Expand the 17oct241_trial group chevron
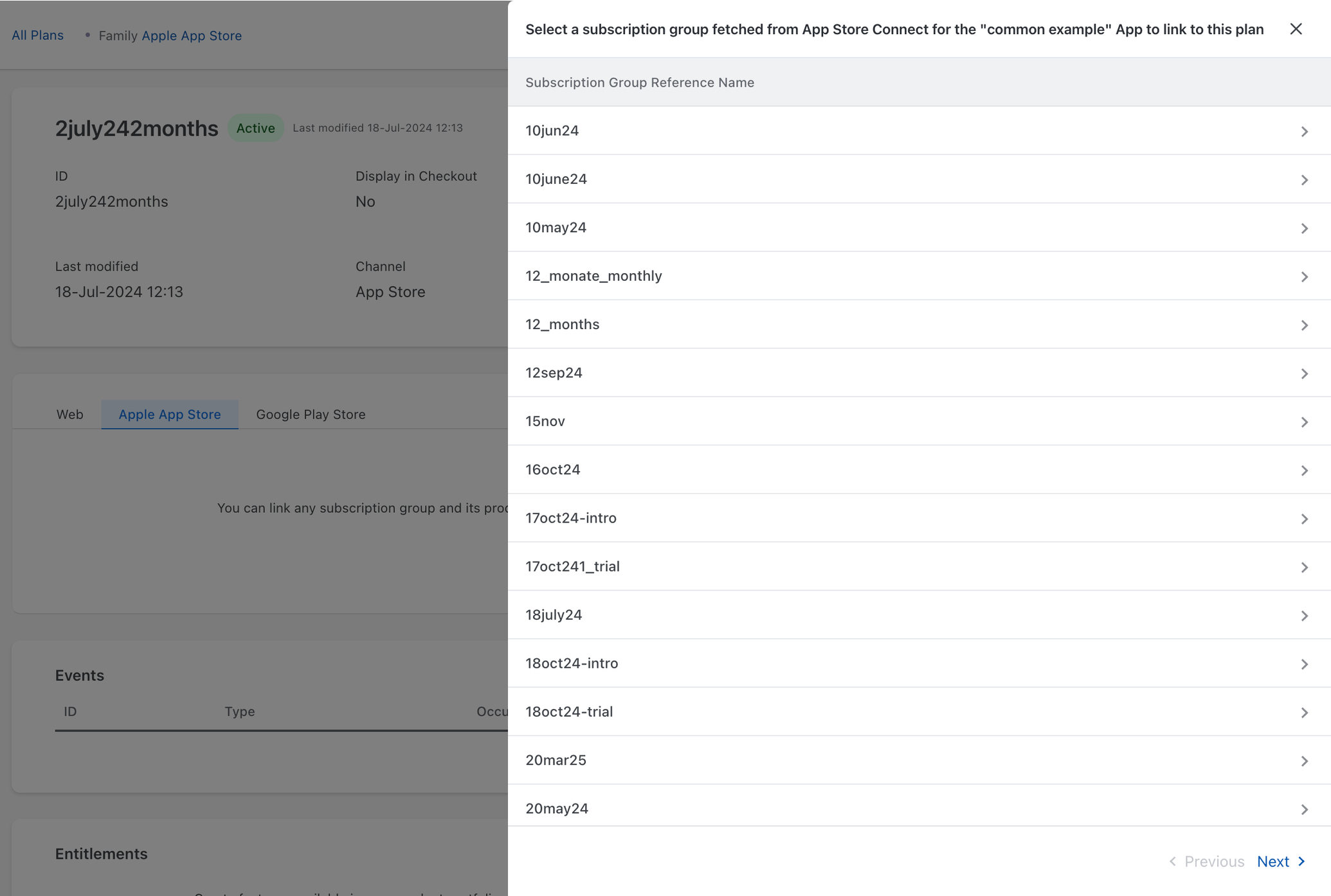The width and height of the screenshot is (1331, 896). (x=1304, y=567)
